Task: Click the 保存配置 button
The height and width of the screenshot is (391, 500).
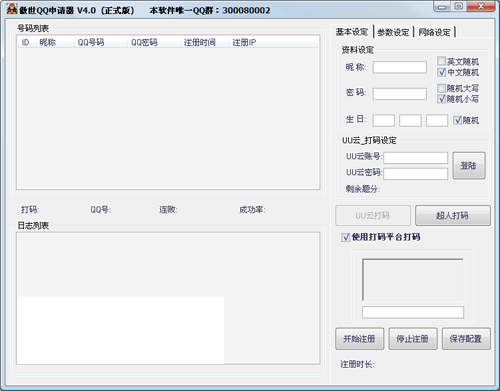Action: coord(466,339)
